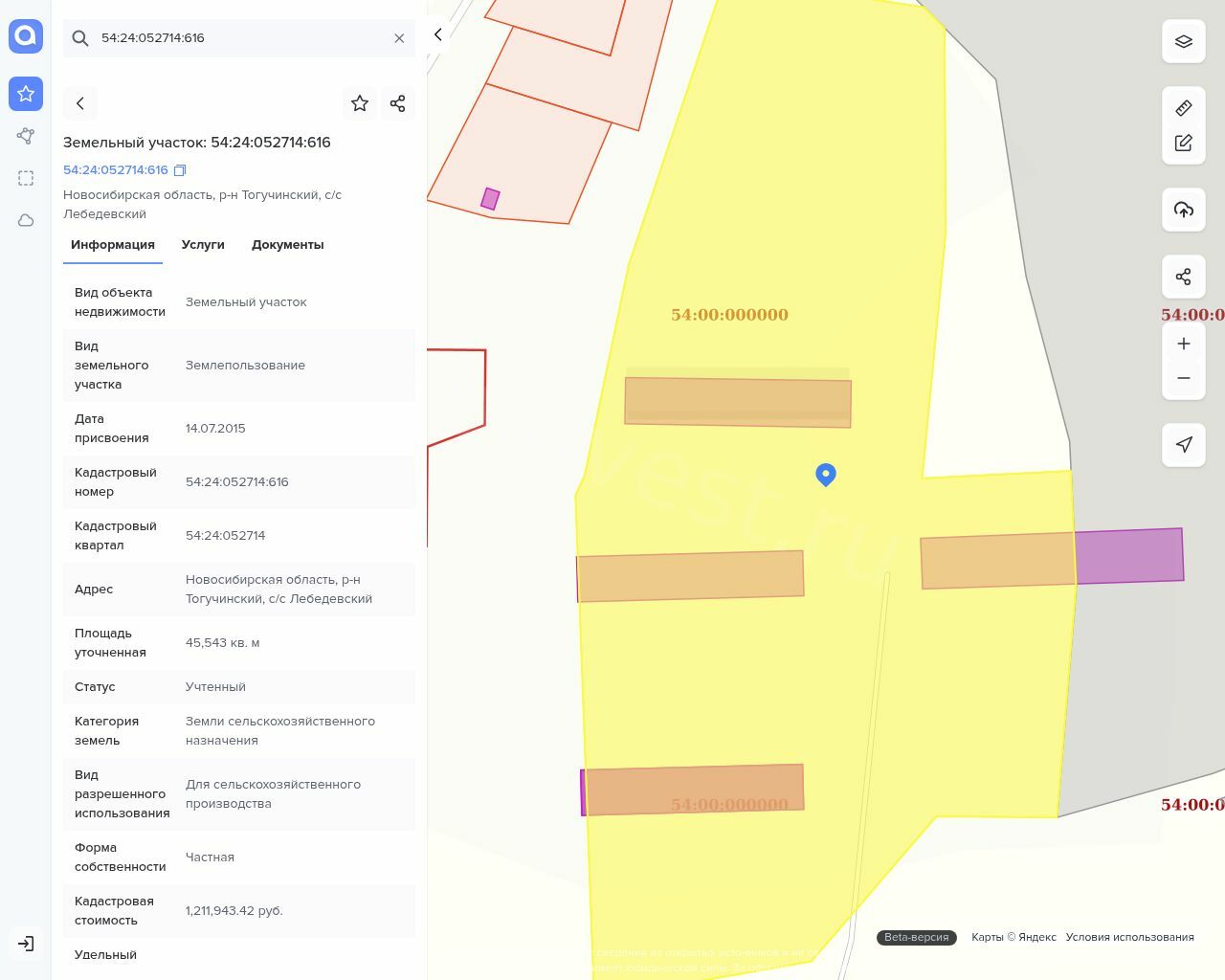Open Условия использования link
The height and width of the screenshot is (980, 1225).
1129,937
